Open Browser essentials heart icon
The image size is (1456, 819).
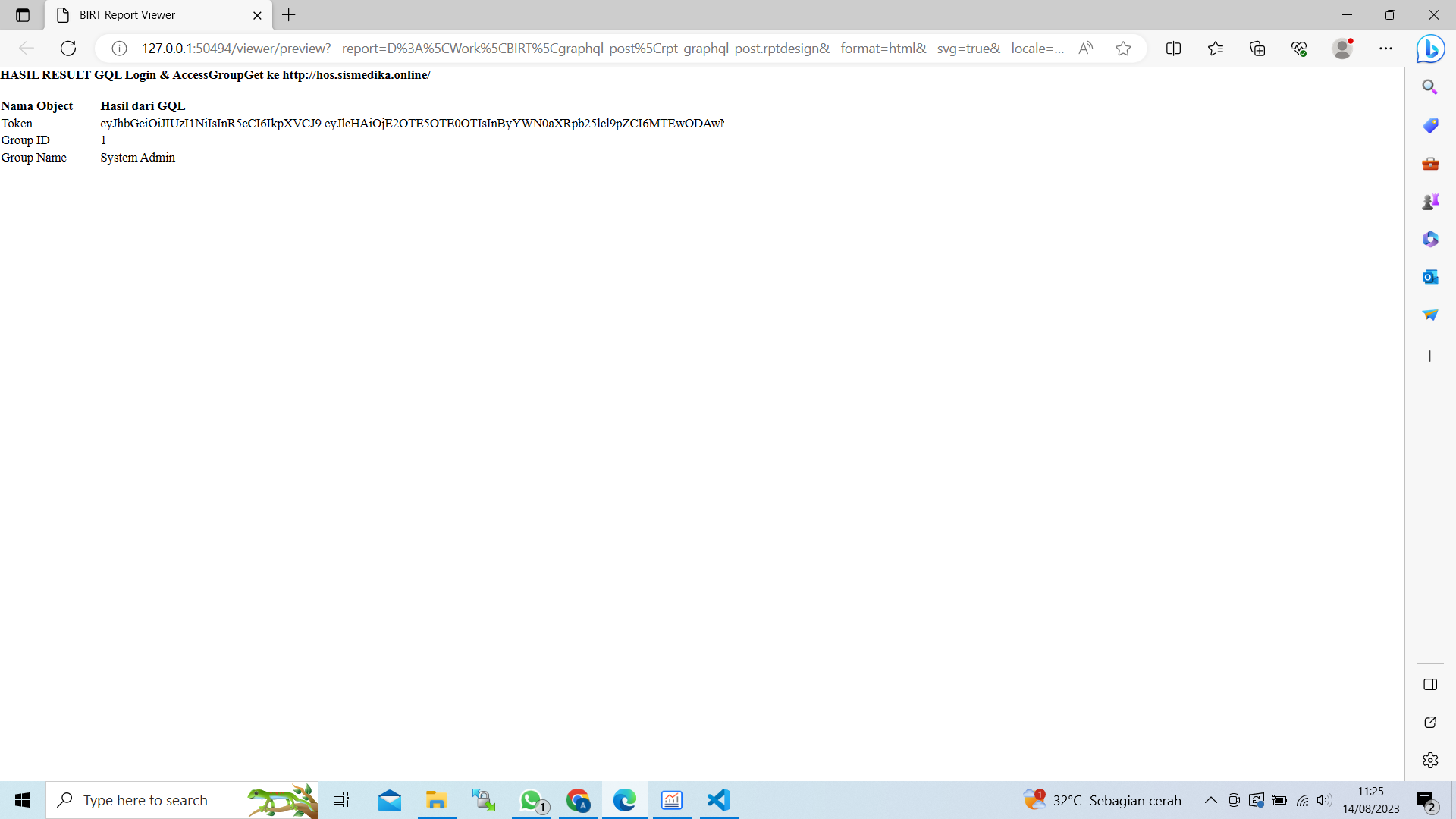pos(1299,49)
